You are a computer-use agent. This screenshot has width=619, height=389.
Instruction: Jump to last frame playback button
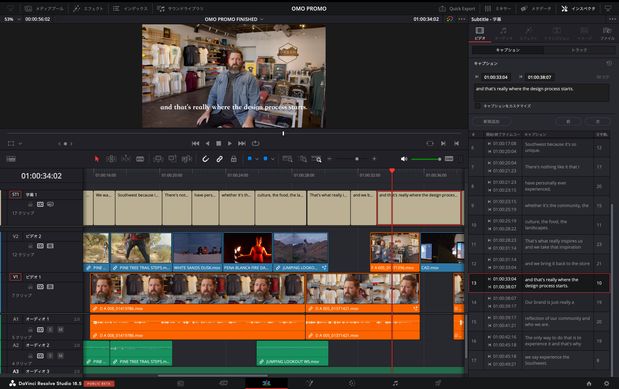pyautogui.click(x=242, y=143)
